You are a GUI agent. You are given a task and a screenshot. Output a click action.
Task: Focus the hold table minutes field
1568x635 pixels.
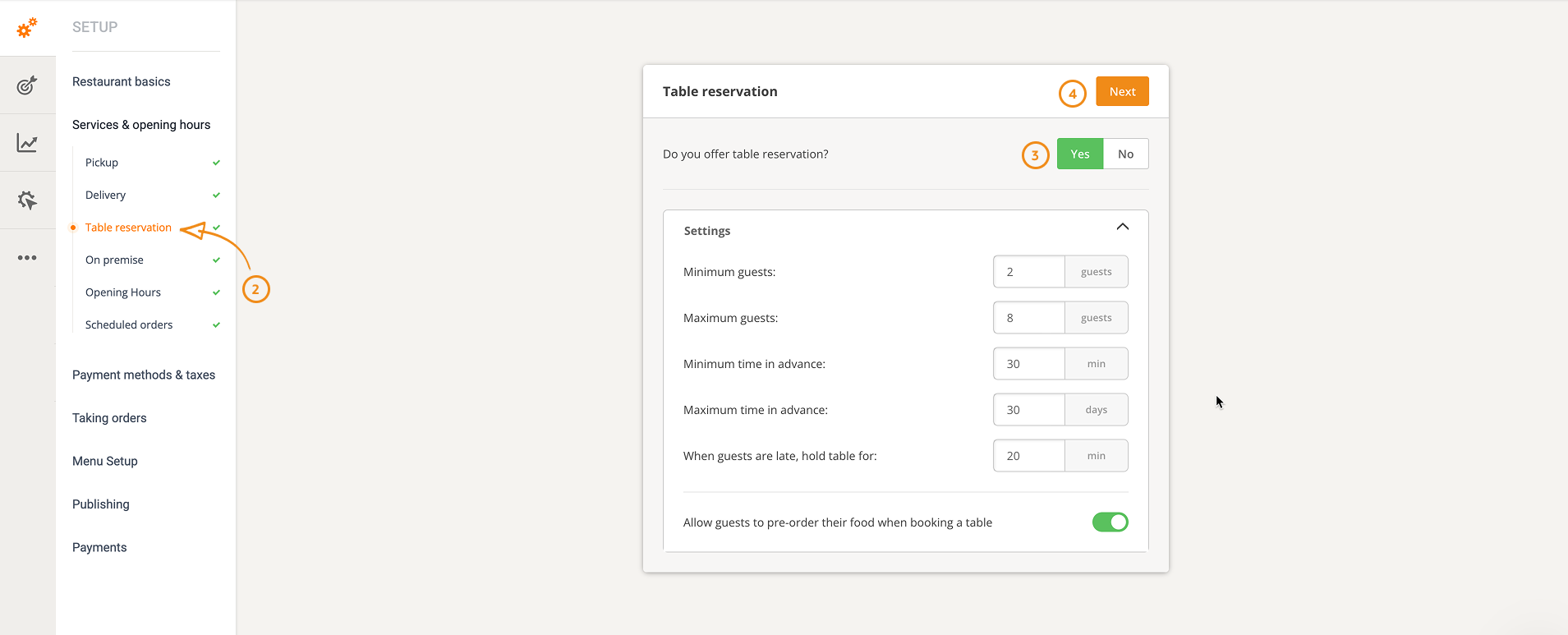tap(1028, 456)
